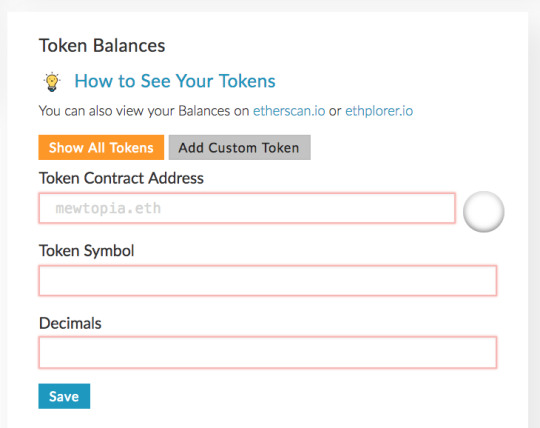Click the Decimals label

pos(70,323)
